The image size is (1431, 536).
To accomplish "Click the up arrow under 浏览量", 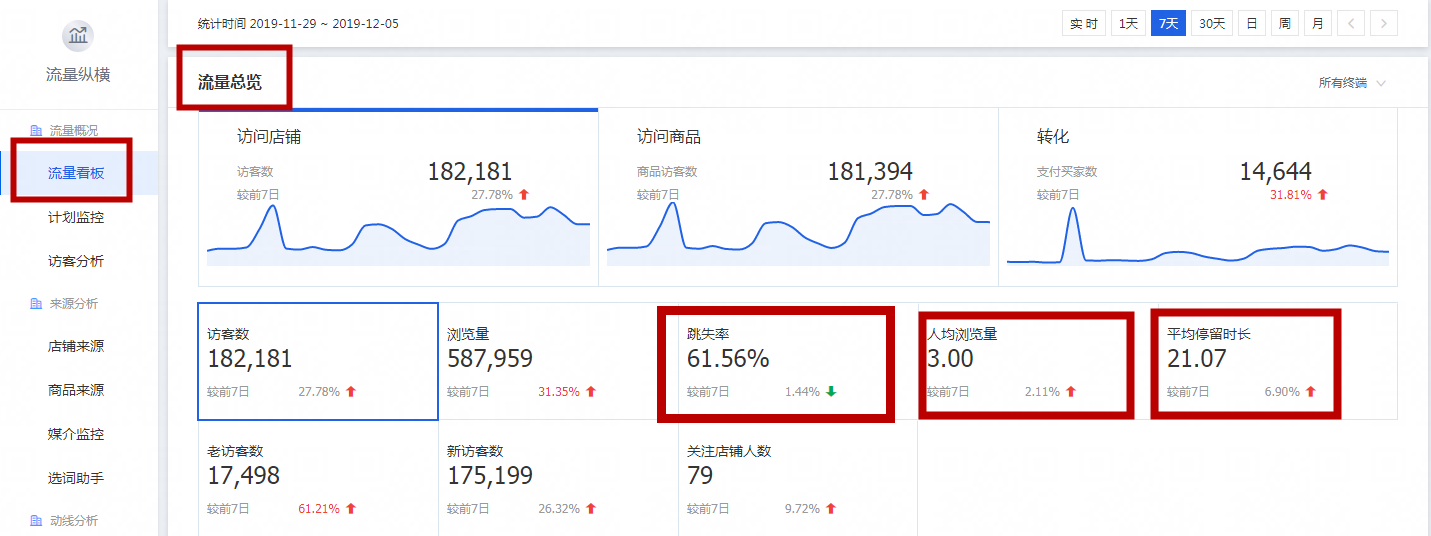I will pyautogui.click(x=590, y=391).
